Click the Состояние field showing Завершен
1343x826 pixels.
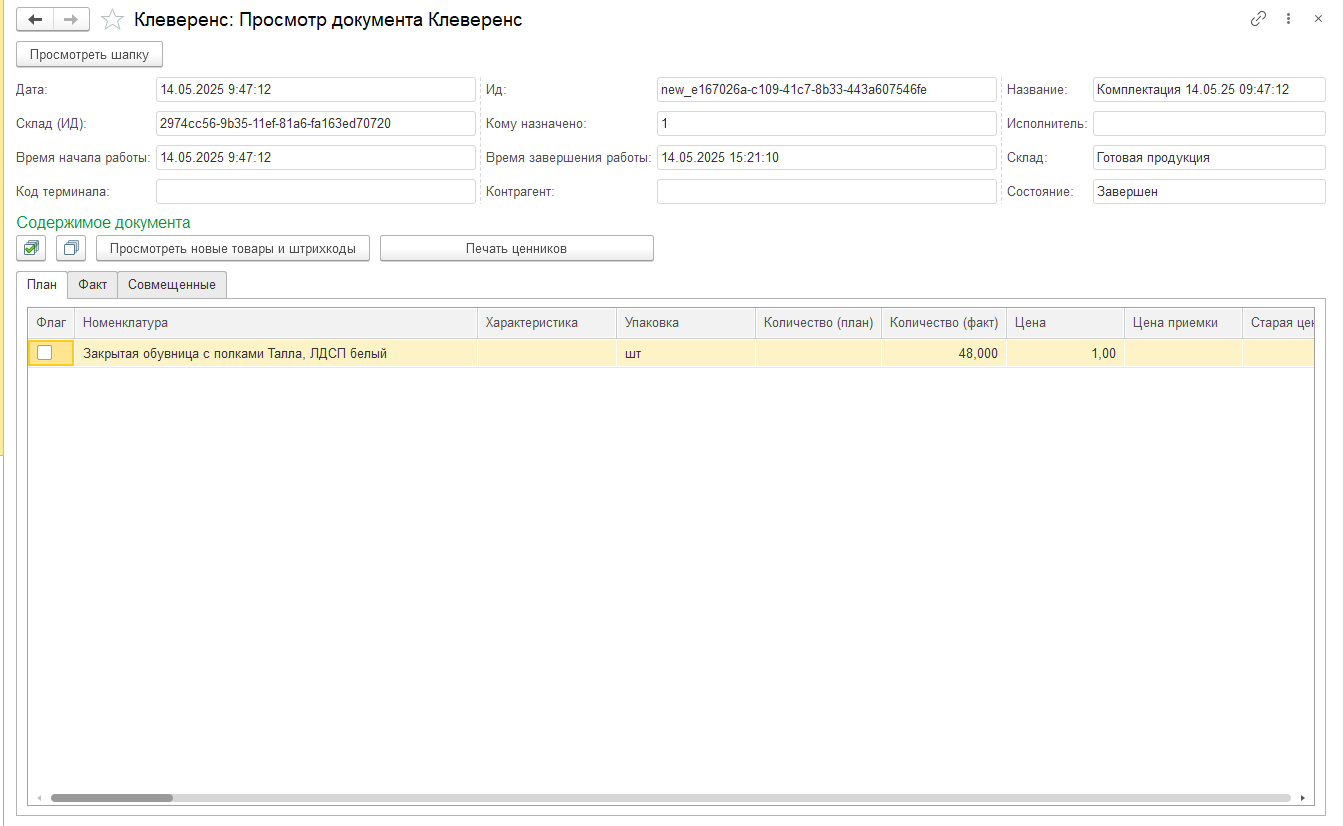pos(1208,192)
